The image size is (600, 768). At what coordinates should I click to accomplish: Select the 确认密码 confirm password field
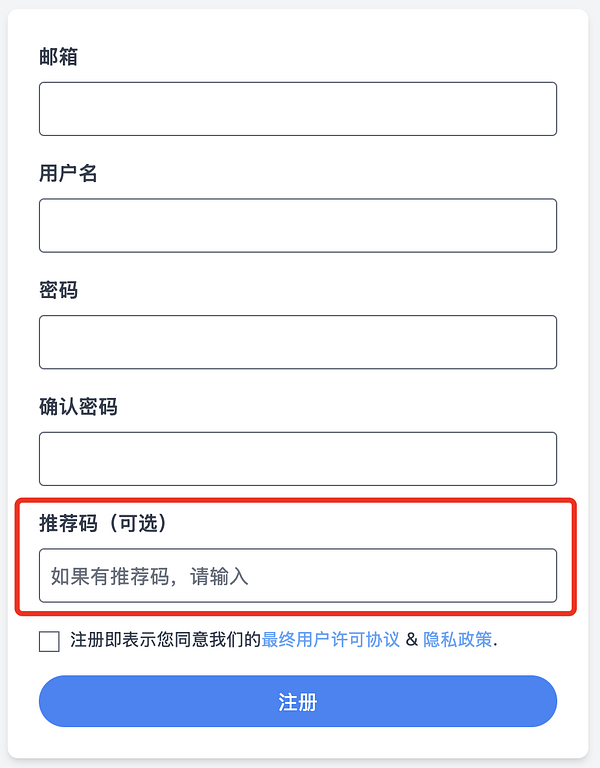tap(297, 459)
